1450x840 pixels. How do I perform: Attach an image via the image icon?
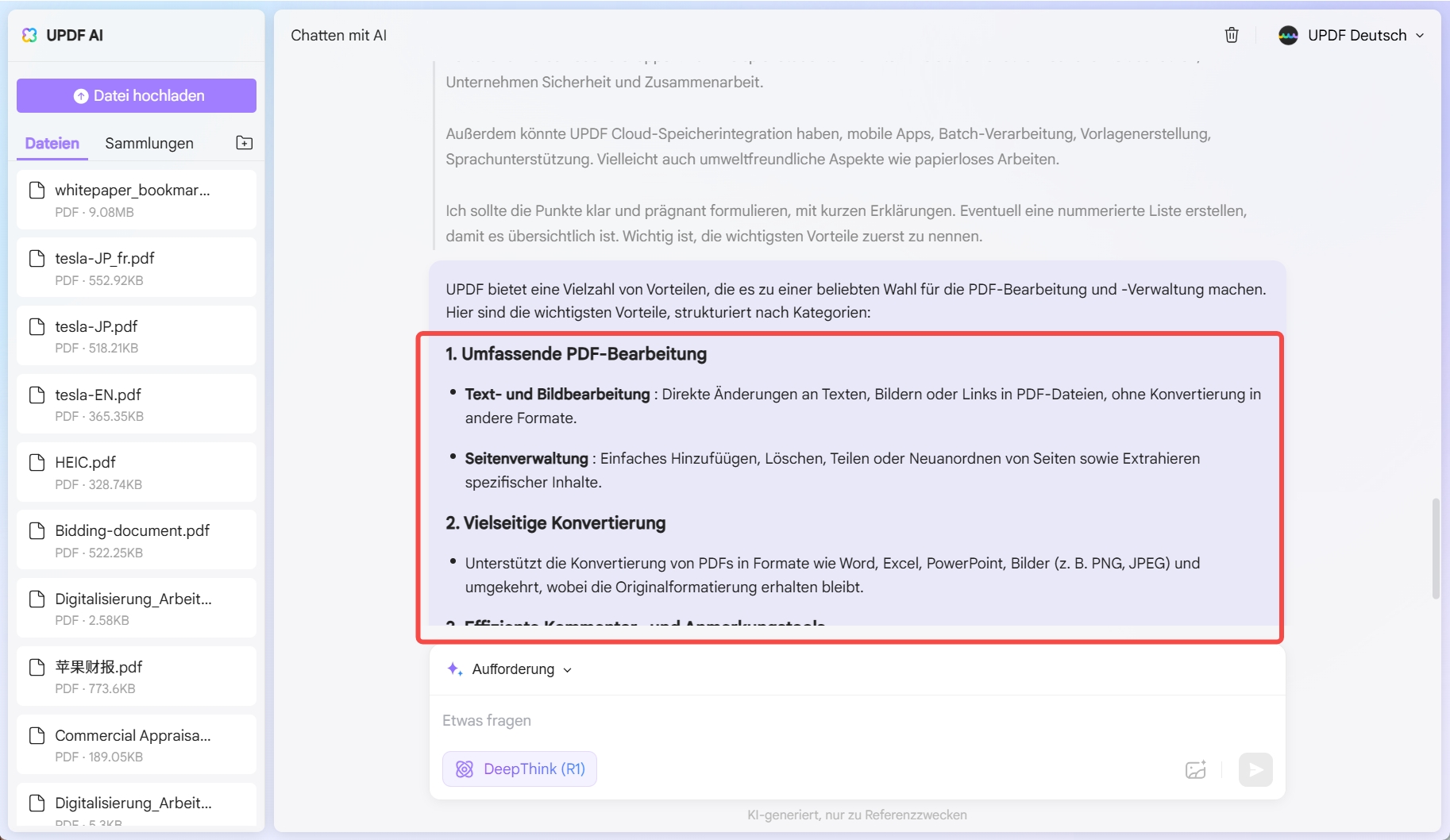click(1196, 769)
